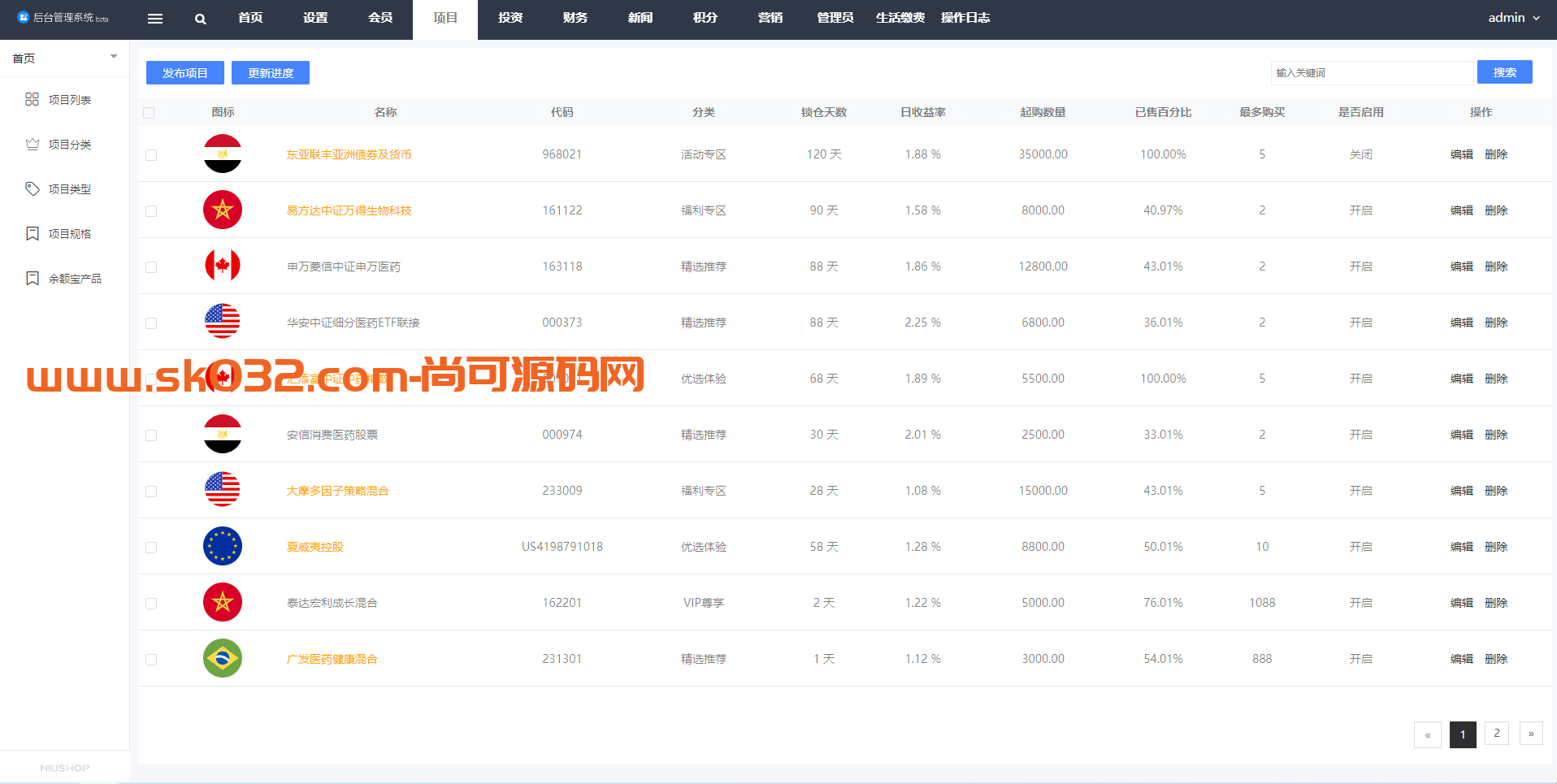The width and height of the screenshot is (1557, 784).
Task: Click US flag icon of 华安中证细分医药ETF联接 row
Action: (223, 322)
